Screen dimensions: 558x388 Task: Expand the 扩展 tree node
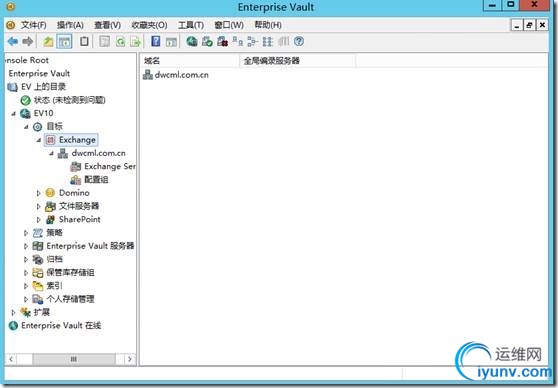tap(14, 313)
